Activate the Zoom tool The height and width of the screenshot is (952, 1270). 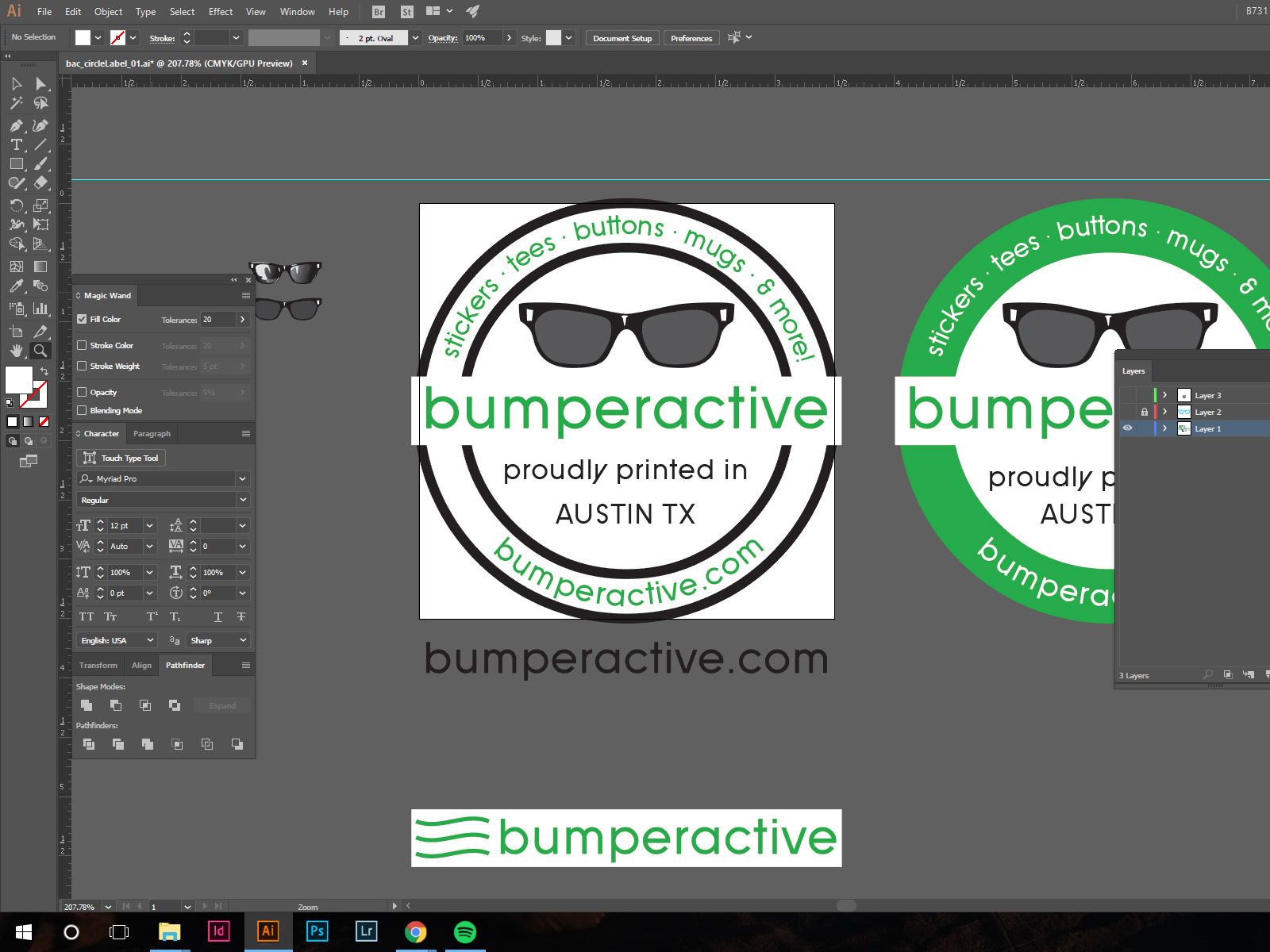(x=40, y=351)
